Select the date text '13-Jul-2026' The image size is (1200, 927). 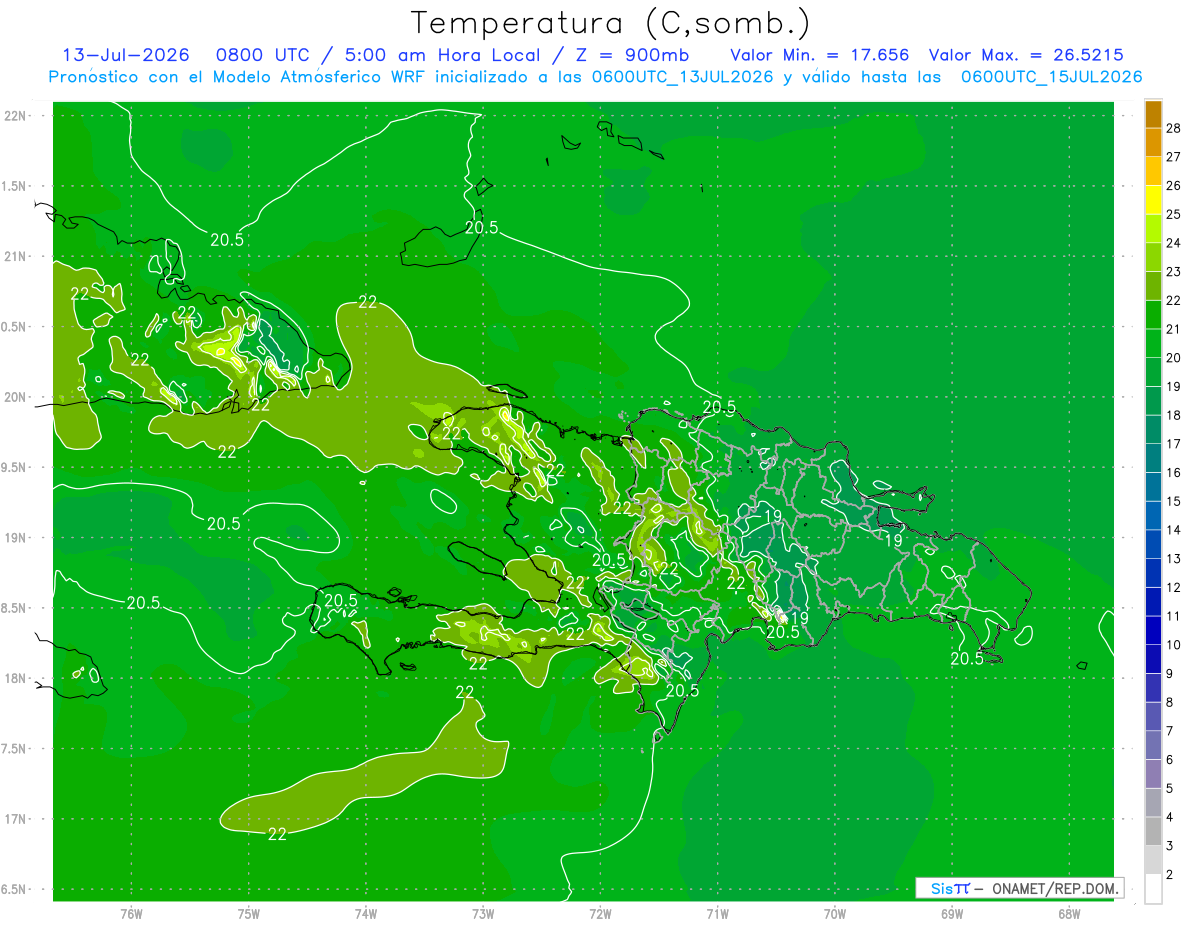pyautogui.click(x=126, y=56)
